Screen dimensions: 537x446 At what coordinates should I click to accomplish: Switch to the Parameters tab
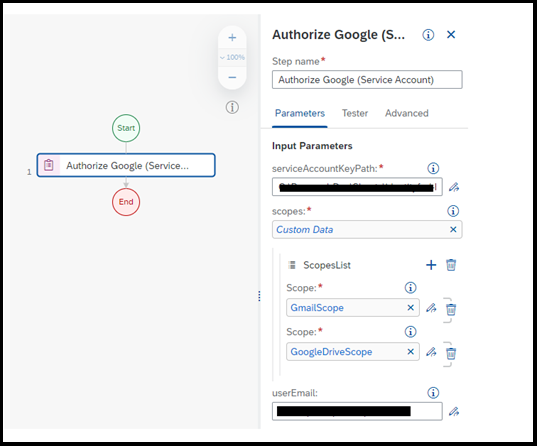(x=300, y=113)
